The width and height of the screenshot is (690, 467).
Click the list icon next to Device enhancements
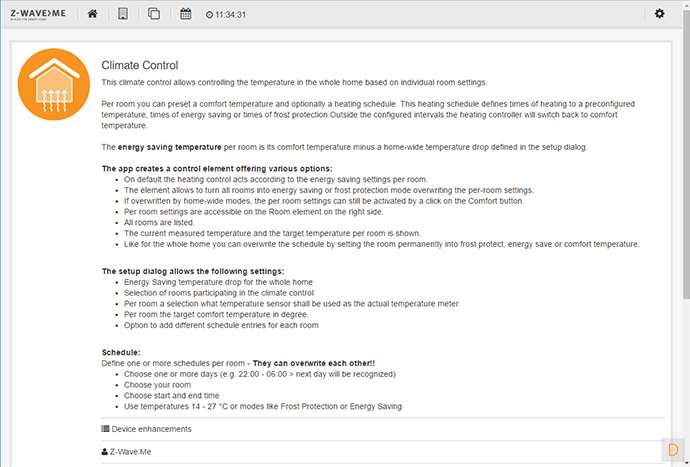pos(106,429)
